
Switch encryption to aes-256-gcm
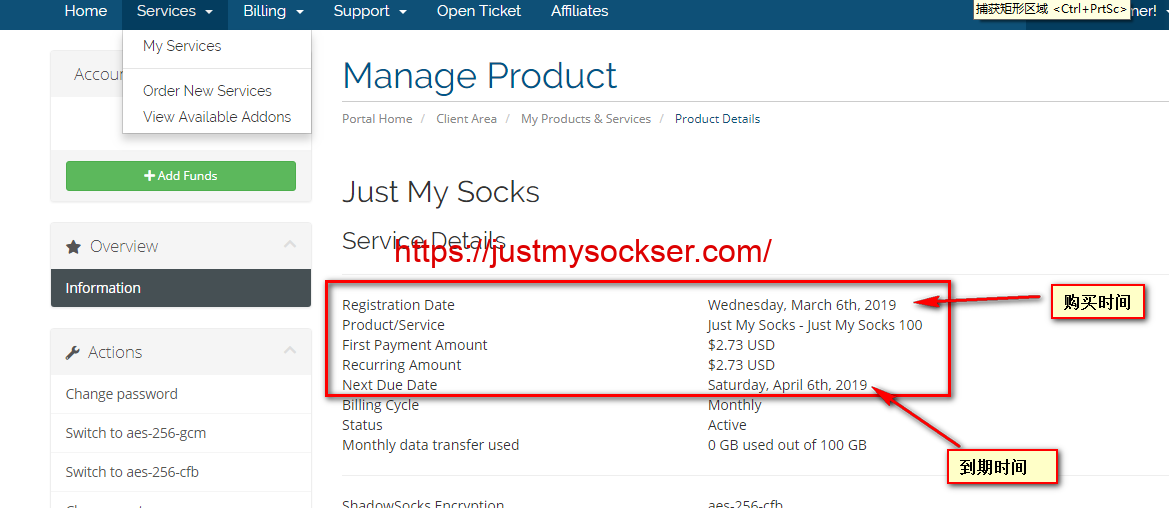[135, 433]
